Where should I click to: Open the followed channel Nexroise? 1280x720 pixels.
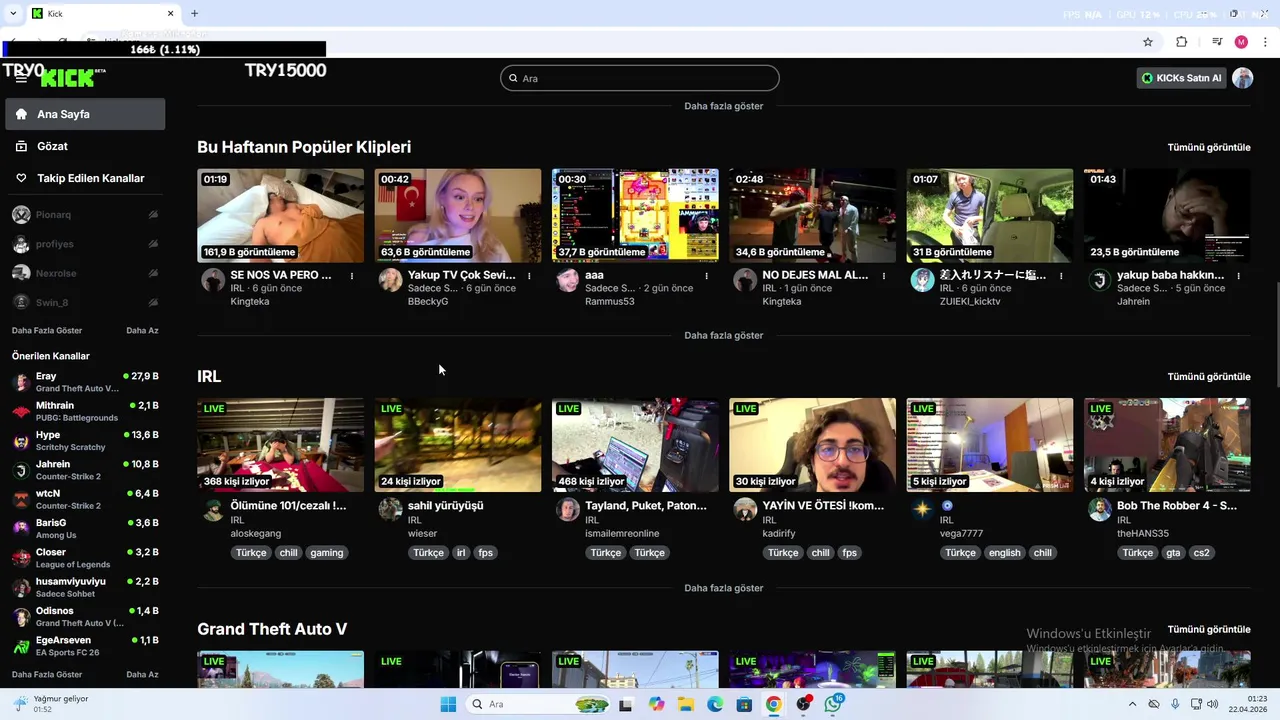[x=85, y=273]
